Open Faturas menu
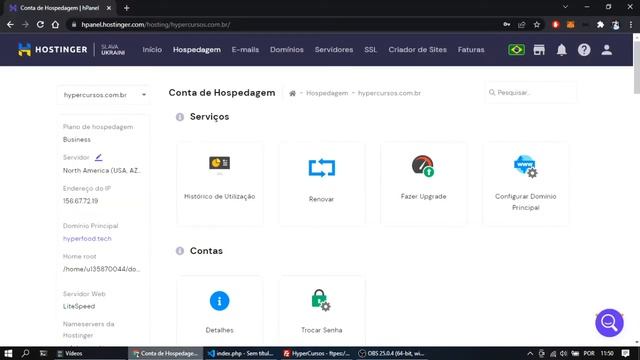Viewport: 640px width, 360px height. click(x=471, y=49)
